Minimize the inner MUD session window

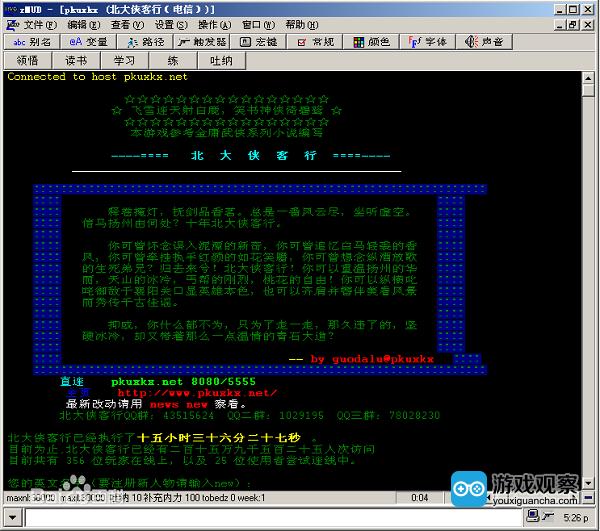pyautogui.click(x=559, y=25)
